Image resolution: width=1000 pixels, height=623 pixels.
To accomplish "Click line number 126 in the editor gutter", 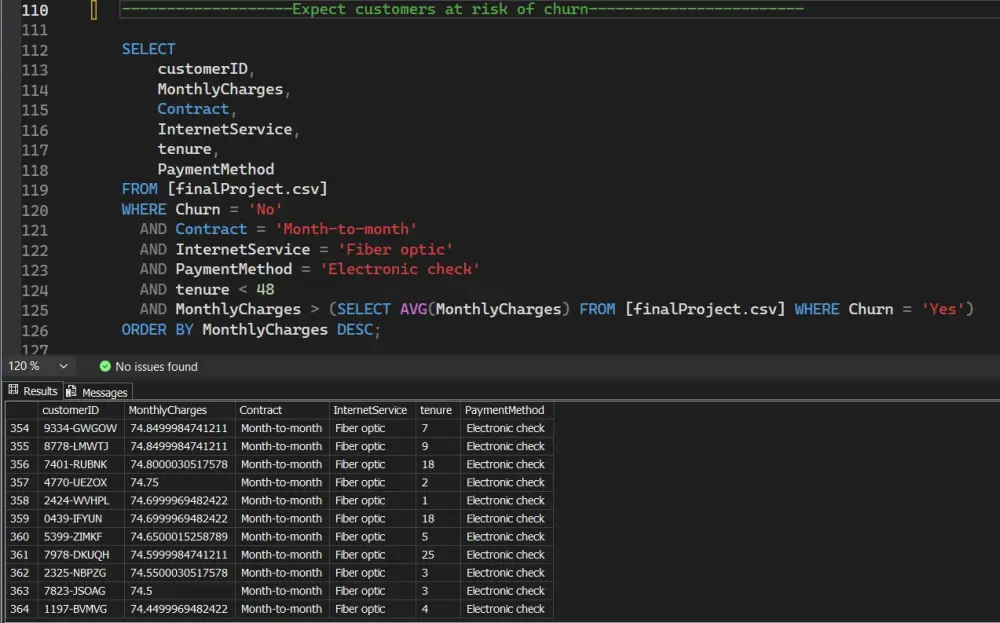I will [34, 330].
